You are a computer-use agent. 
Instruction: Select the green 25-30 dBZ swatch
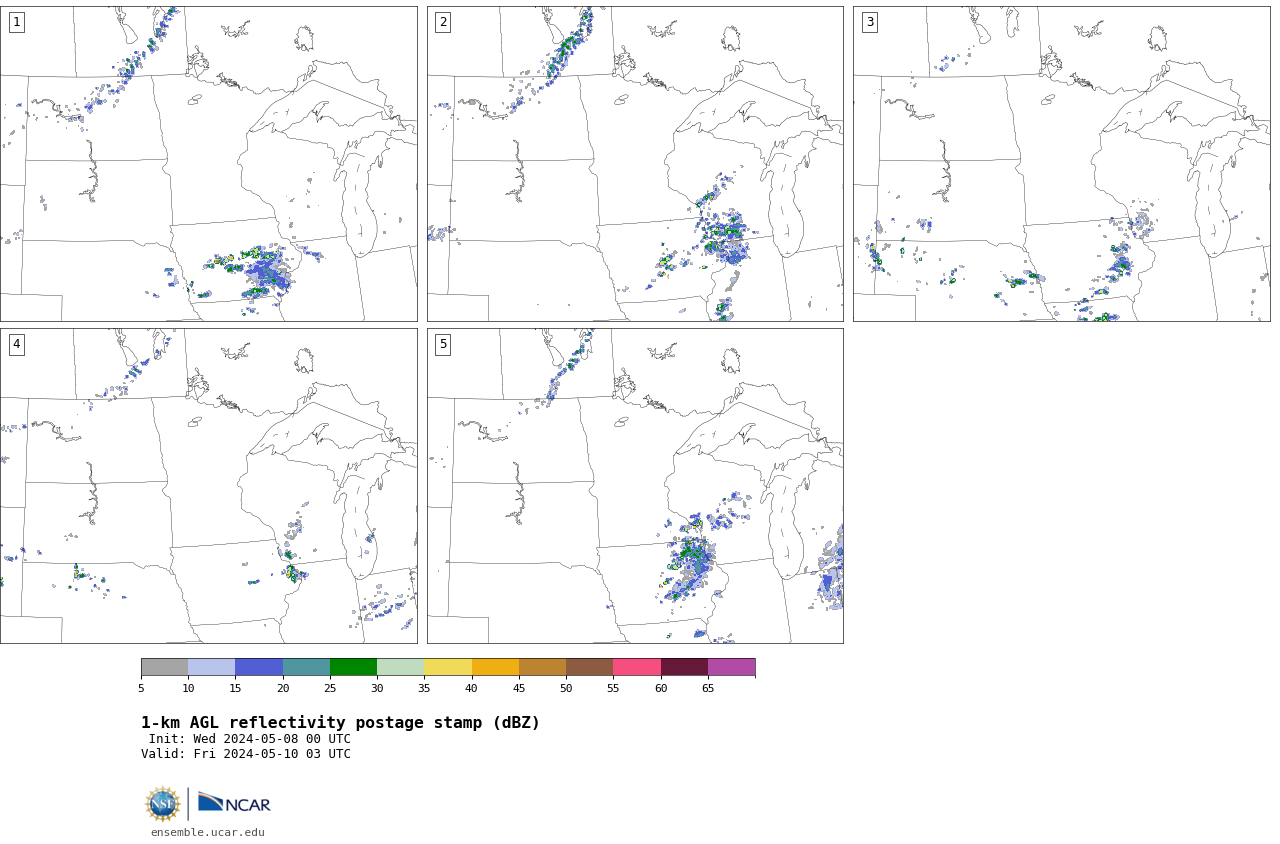(x=353, y=667)
